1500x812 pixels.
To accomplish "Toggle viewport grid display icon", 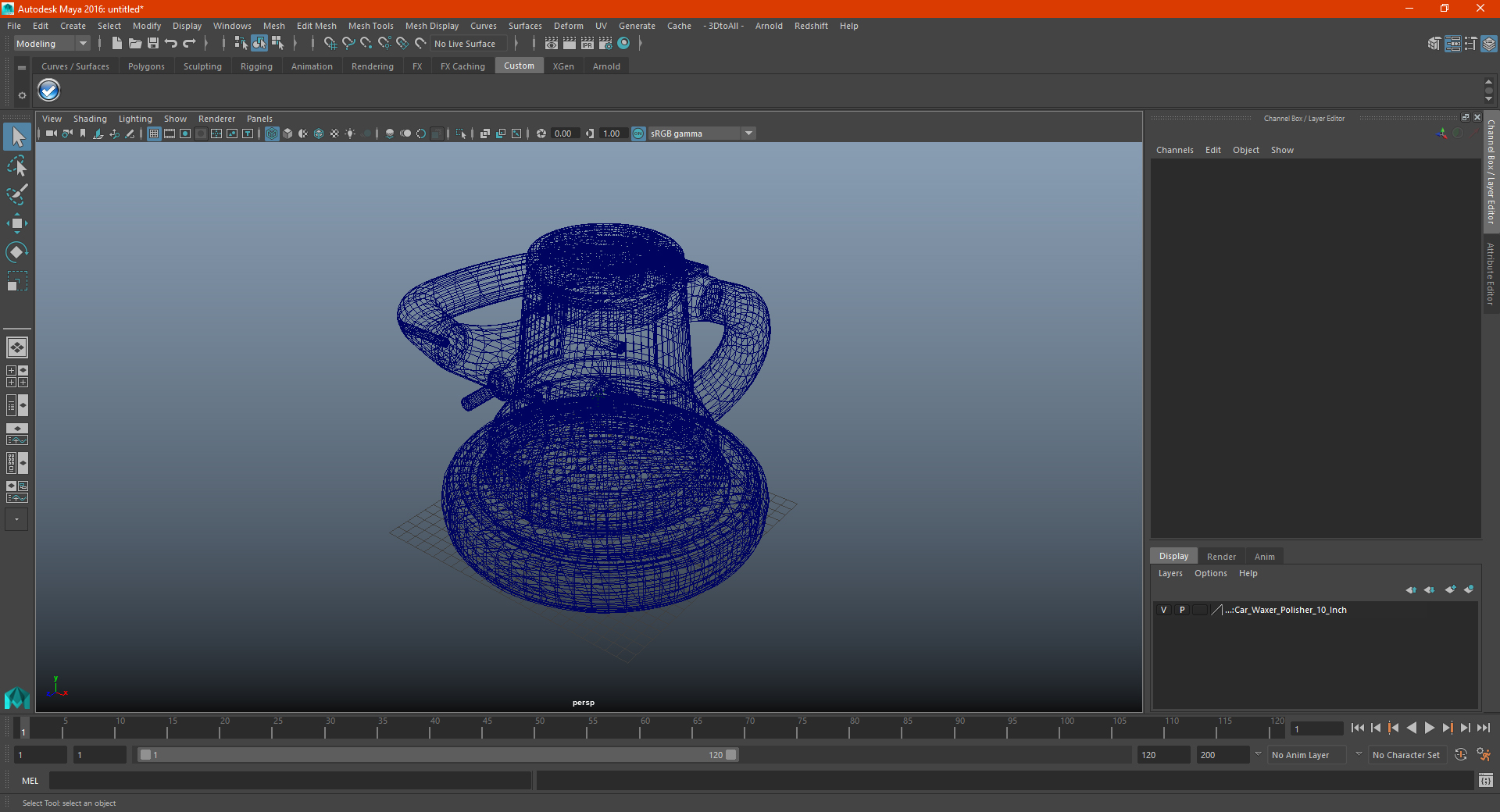I will (x=154, y=134).
